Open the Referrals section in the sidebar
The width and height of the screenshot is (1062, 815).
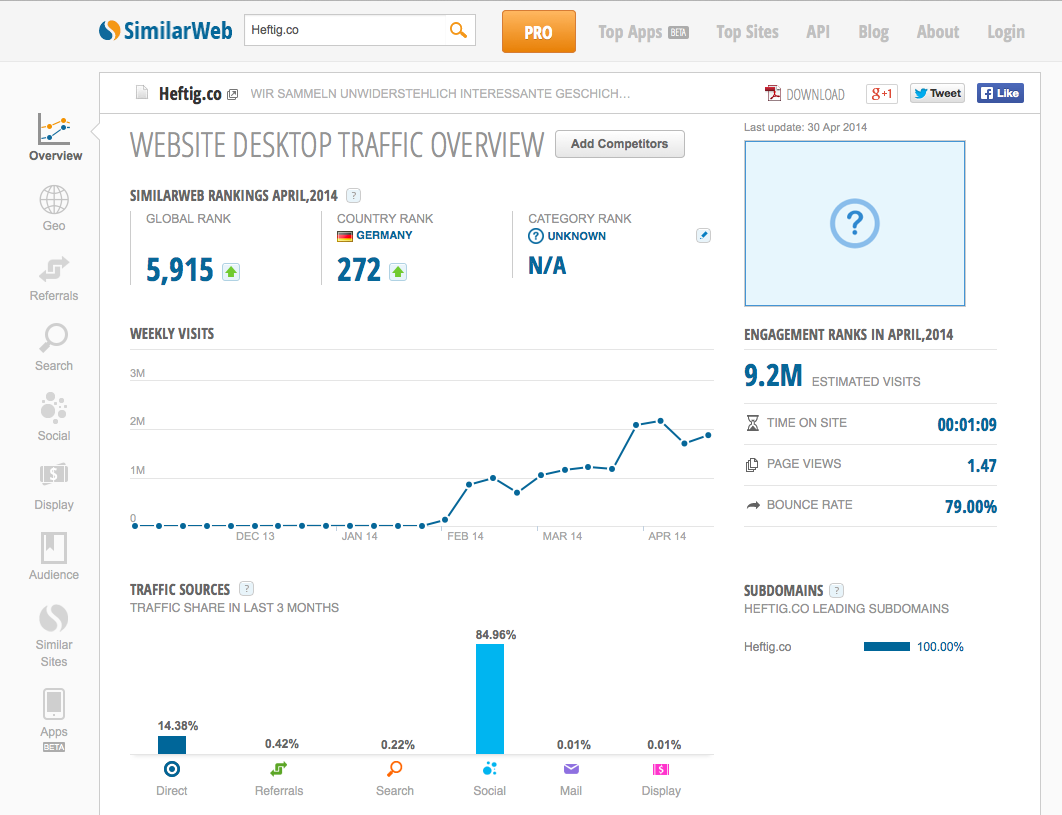[54, 278]
